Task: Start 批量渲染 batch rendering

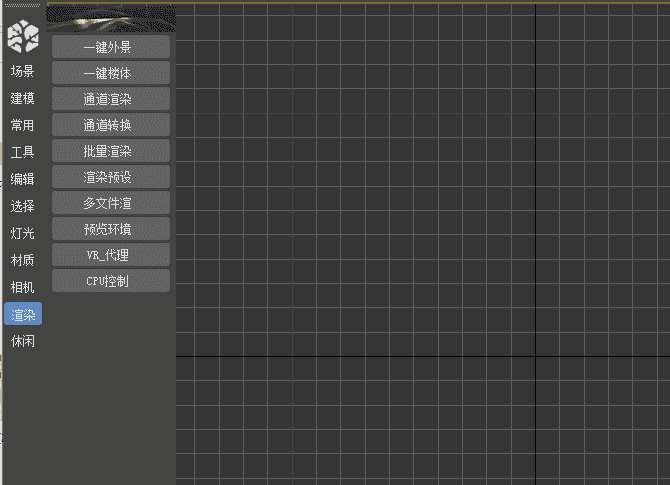Action: pyautogui.click(x=111, y=151)
